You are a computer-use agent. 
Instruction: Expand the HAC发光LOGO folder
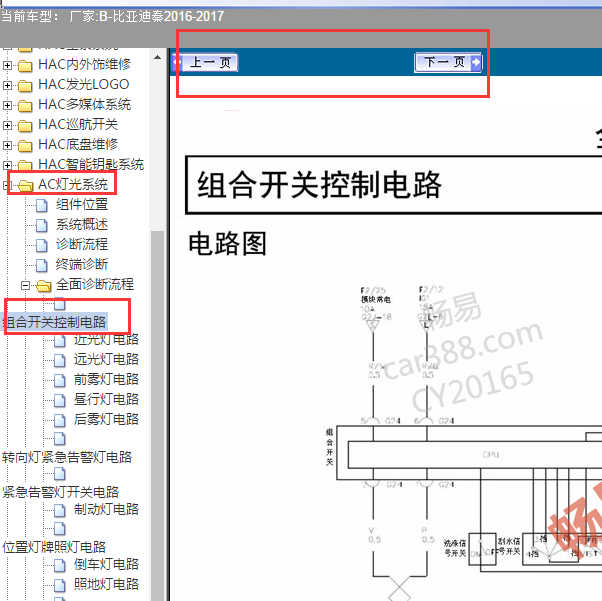7,85
